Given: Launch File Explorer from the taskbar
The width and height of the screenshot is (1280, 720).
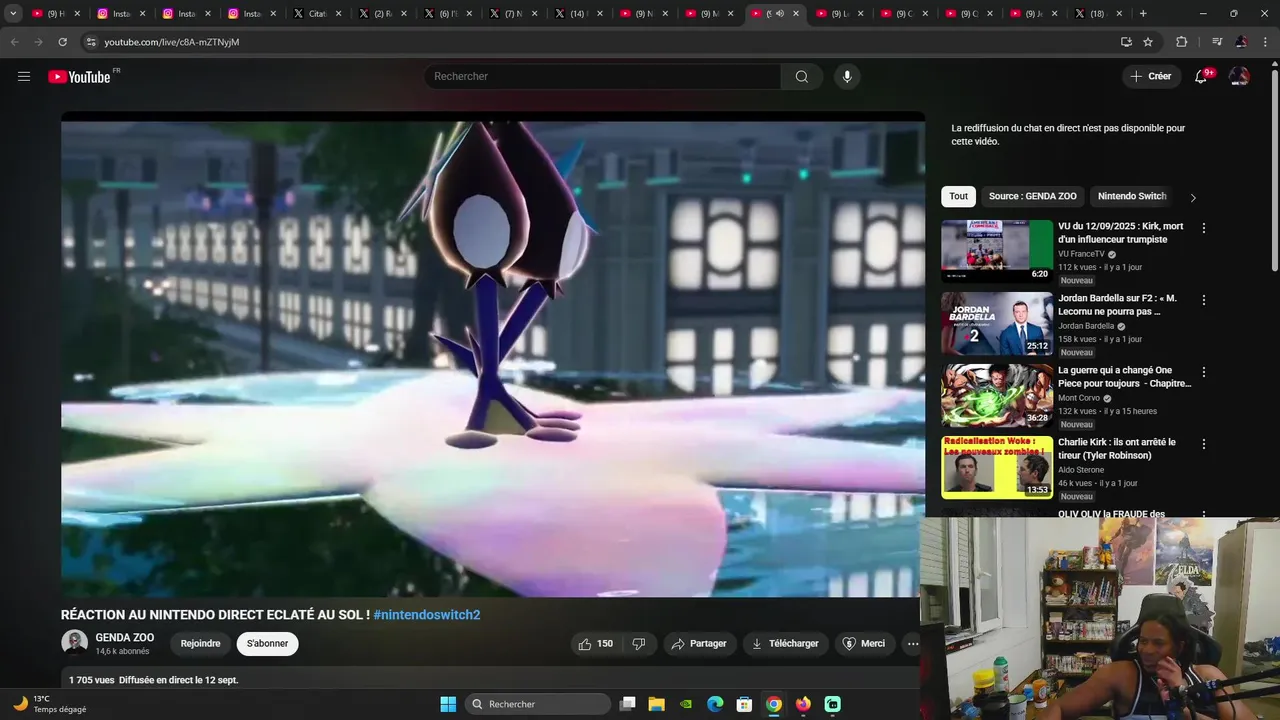Looking at the screenshot, I should [656, 704].
